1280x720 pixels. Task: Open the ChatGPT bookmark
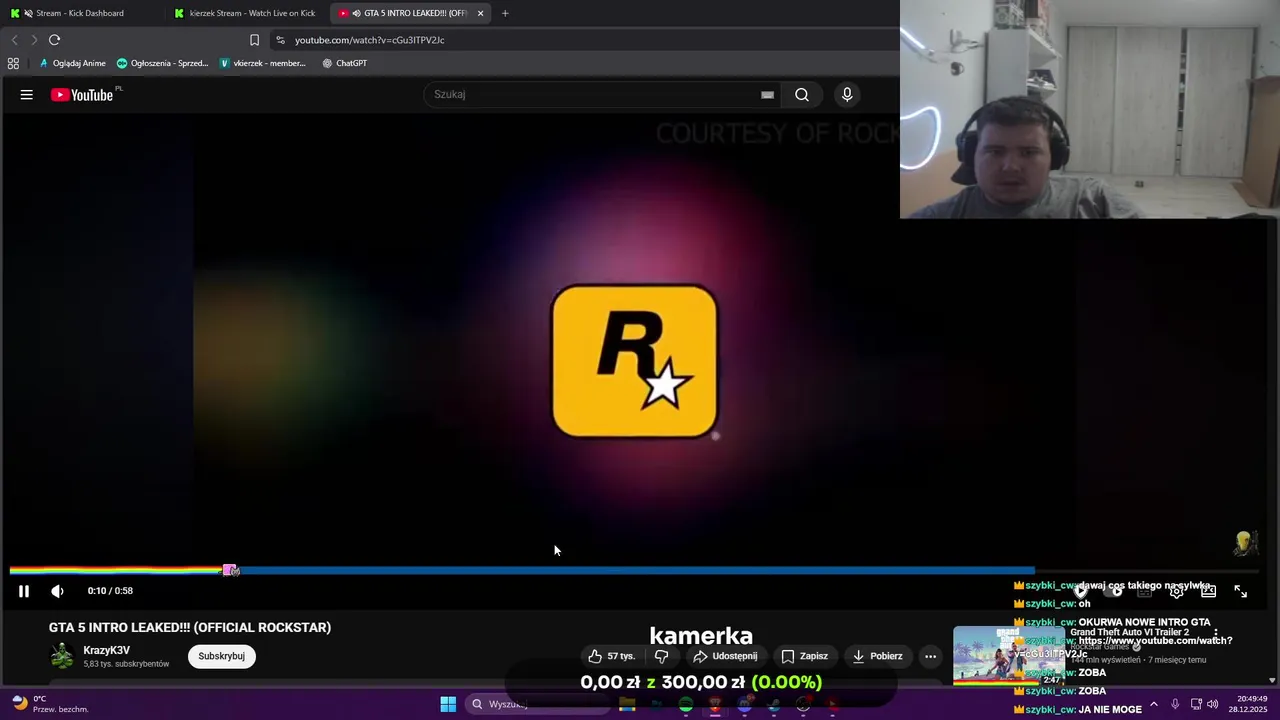click(x=345, y=63)
